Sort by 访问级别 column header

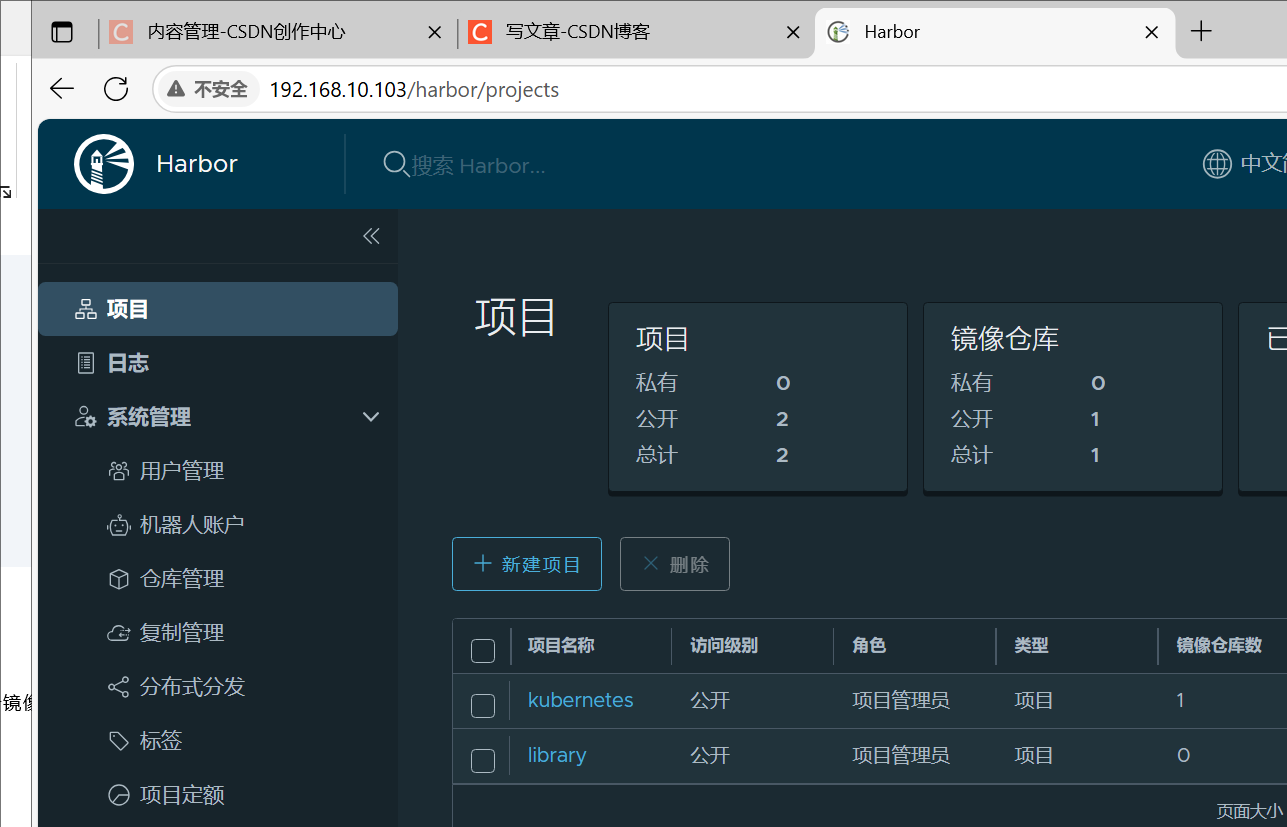724,646
